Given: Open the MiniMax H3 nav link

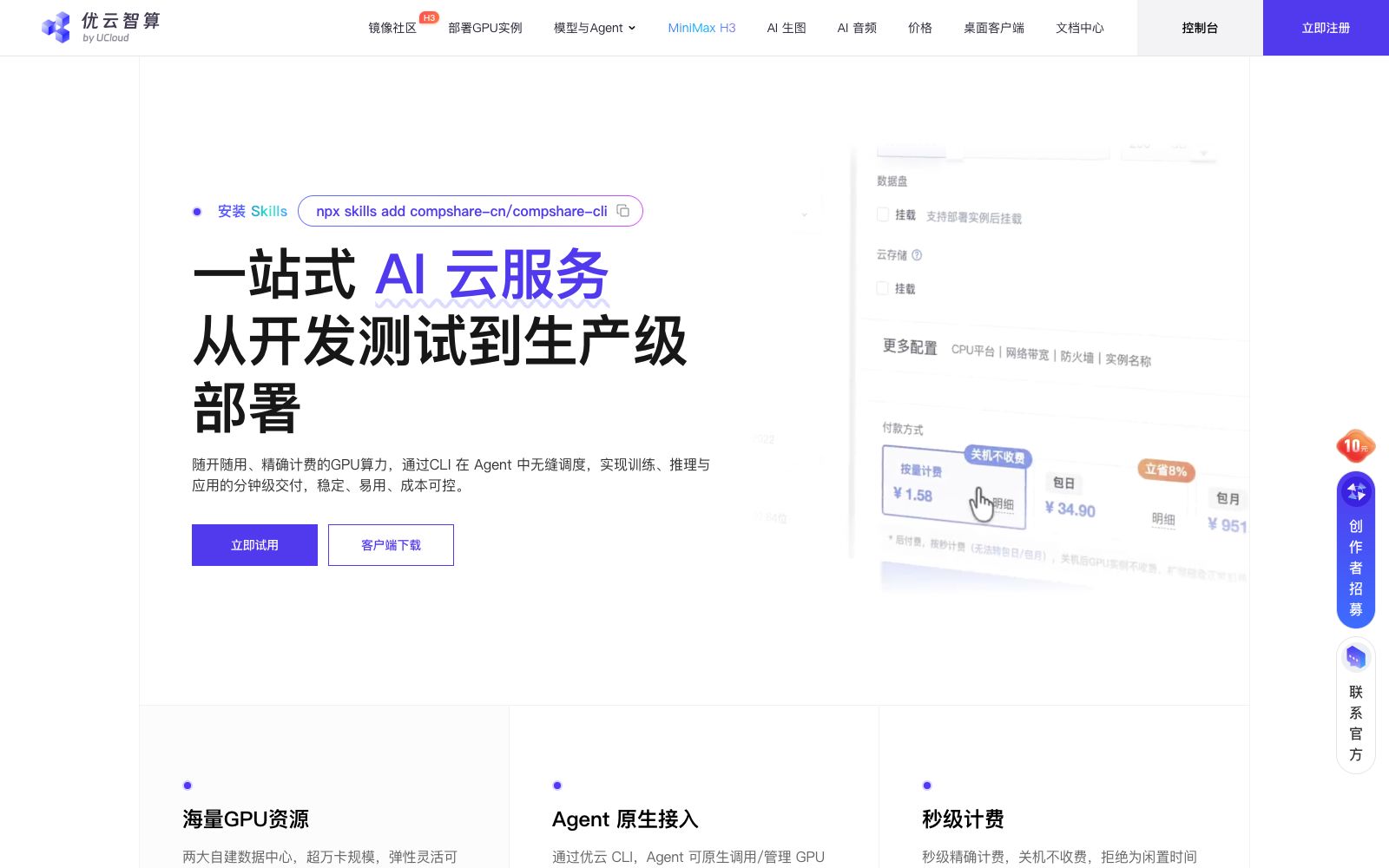Looking at the screenshot, I should [x=701, y=28].
